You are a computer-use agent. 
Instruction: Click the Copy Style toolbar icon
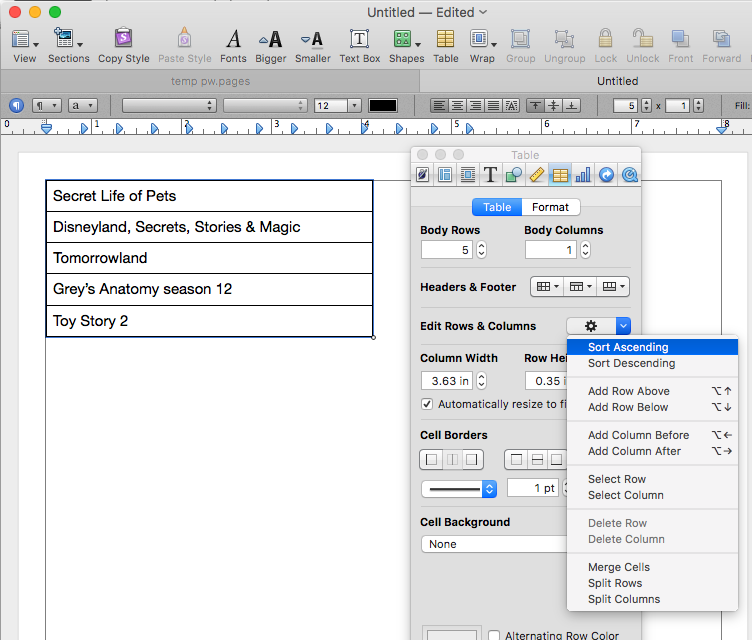click(x=124, y=46)
